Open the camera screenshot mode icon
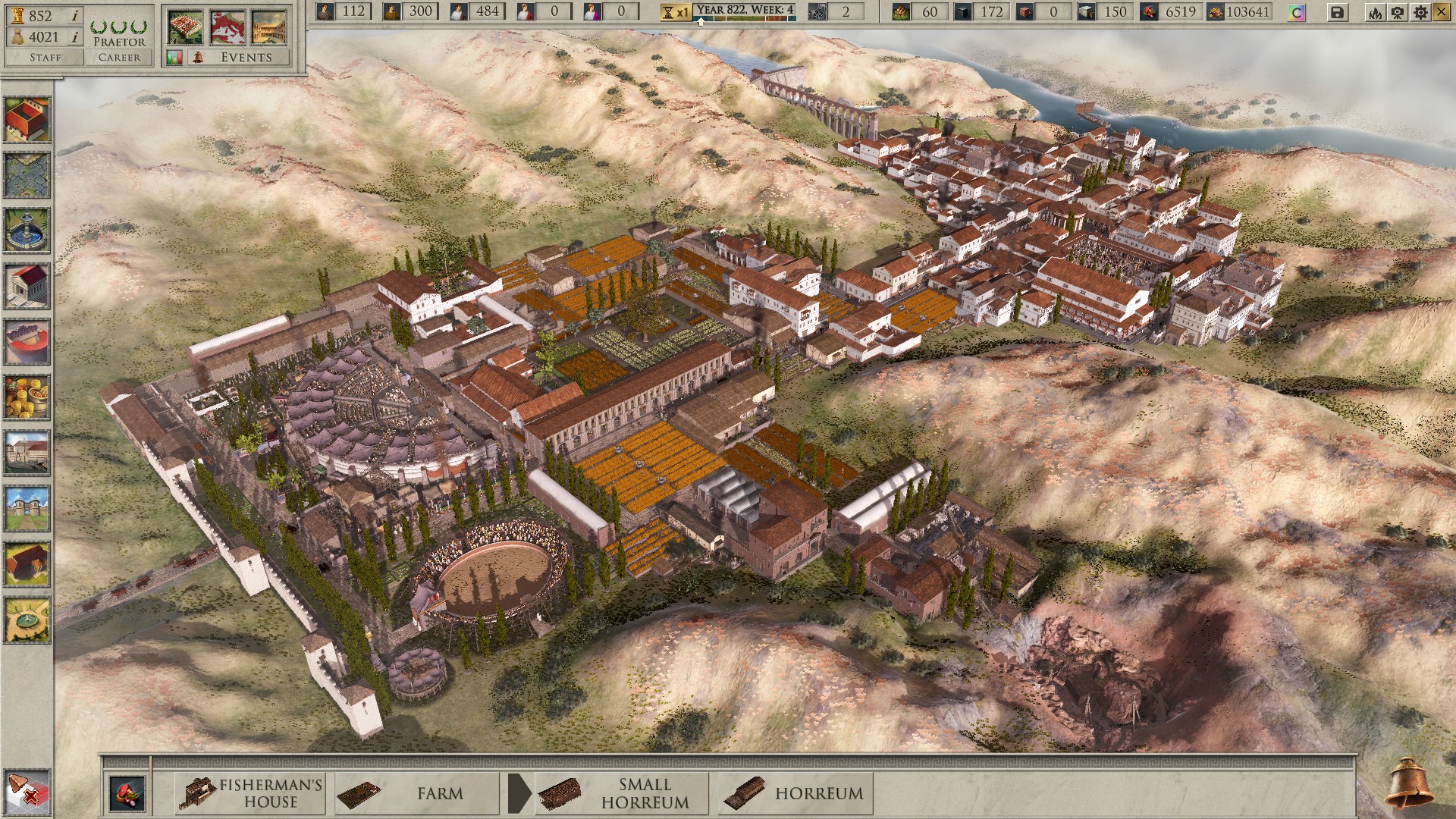This screenshot has height=819, width=1456. click(1398, 12)
